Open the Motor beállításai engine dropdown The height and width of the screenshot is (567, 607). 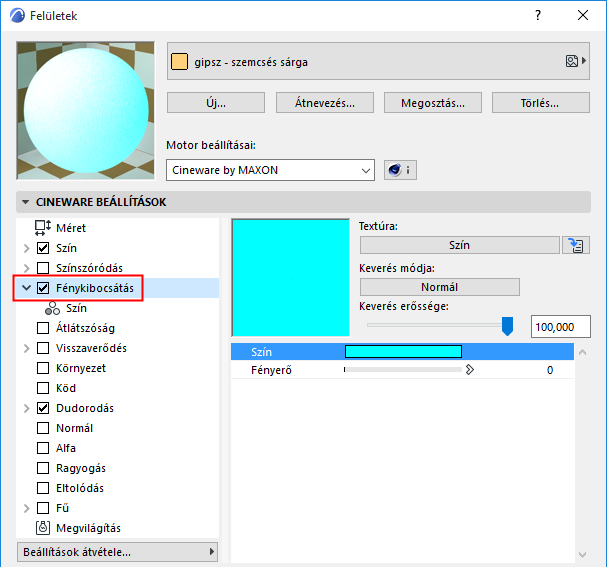tap(270, 170)
